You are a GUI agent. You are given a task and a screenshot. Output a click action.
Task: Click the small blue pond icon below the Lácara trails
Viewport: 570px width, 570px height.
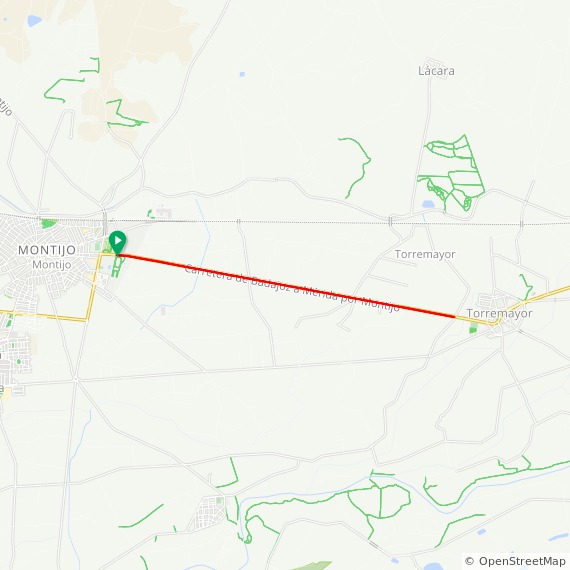point(428,204)
